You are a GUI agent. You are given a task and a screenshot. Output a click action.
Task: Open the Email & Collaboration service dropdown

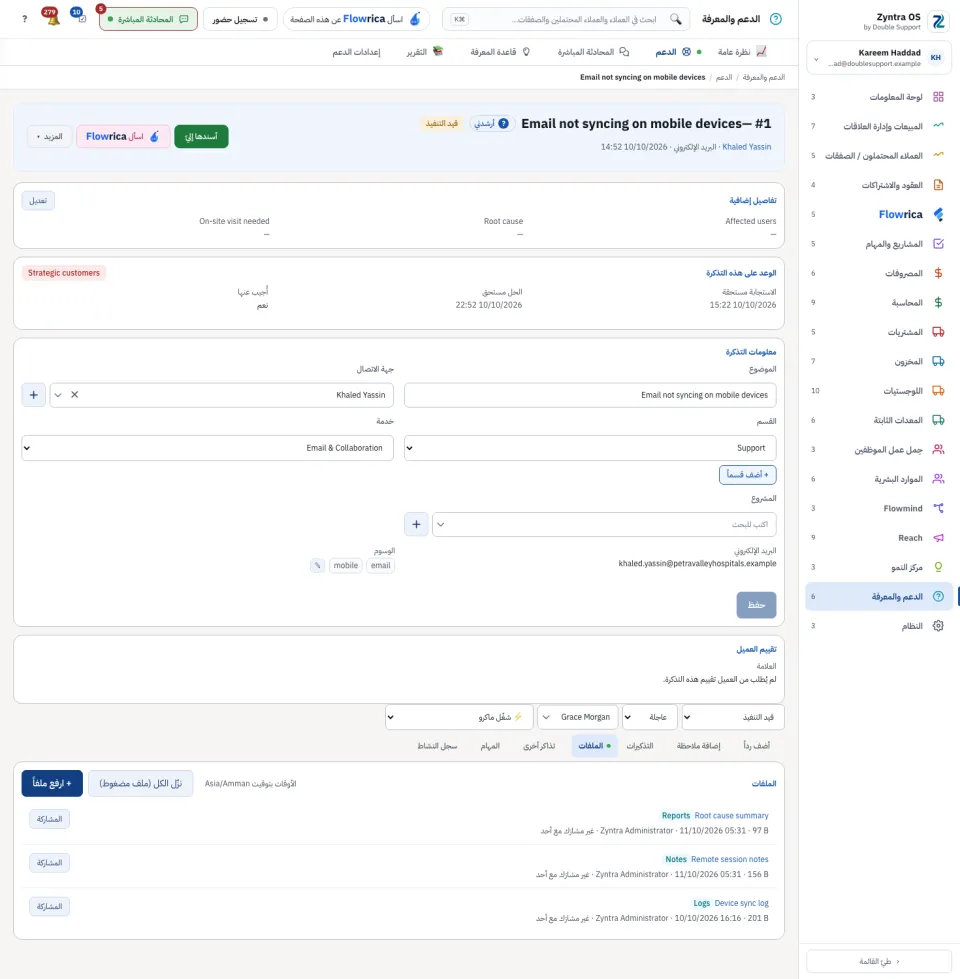(207, 448)
